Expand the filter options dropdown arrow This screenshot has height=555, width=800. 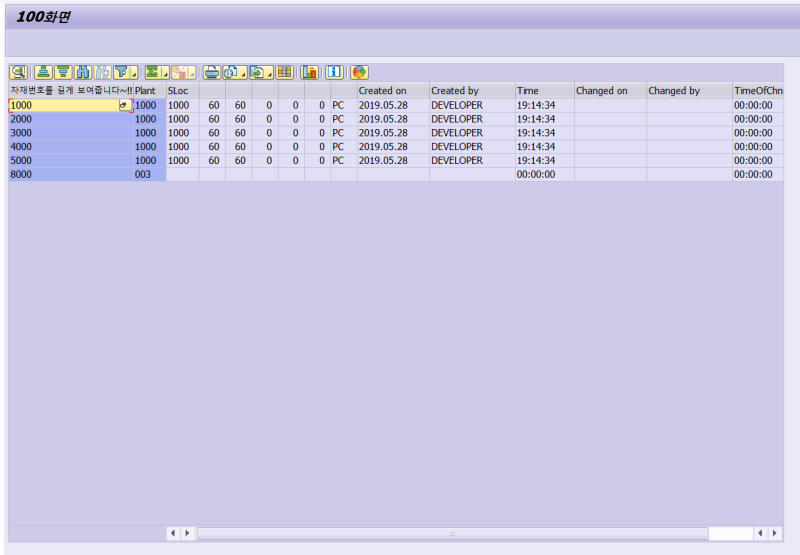click(x=134, y=72)
